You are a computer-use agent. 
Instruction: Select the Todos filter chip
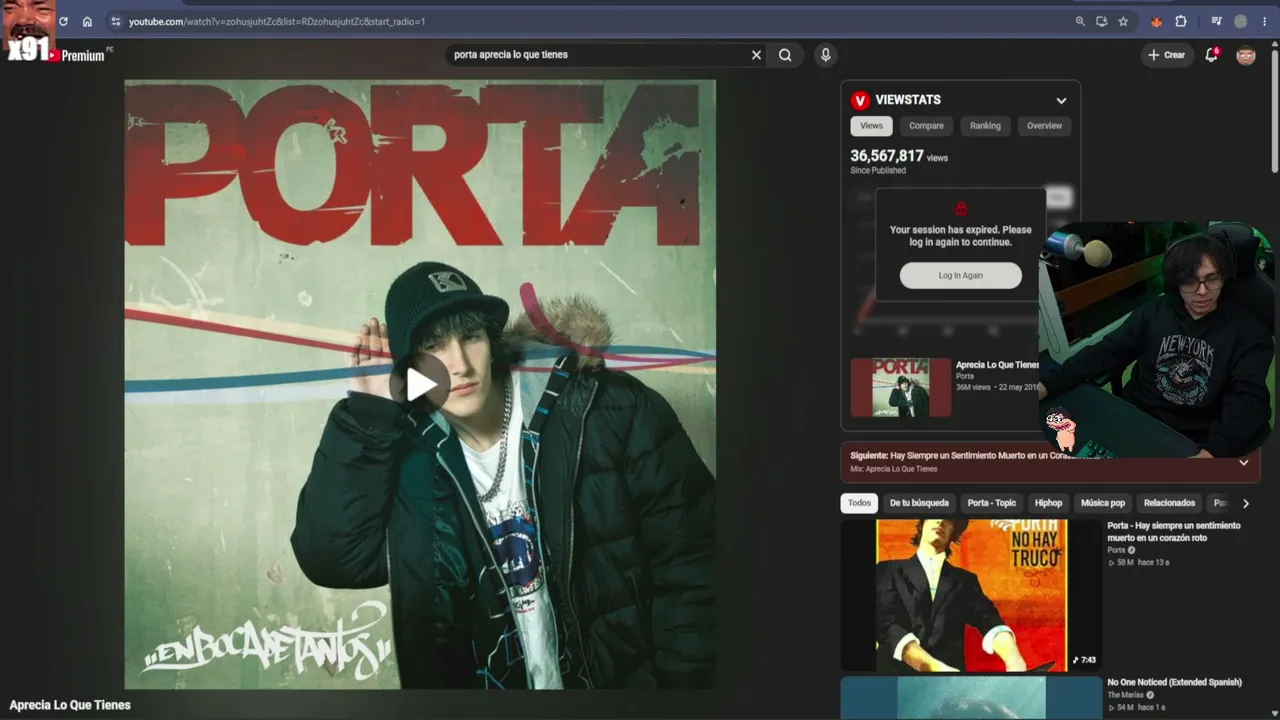tap(860, 503)
